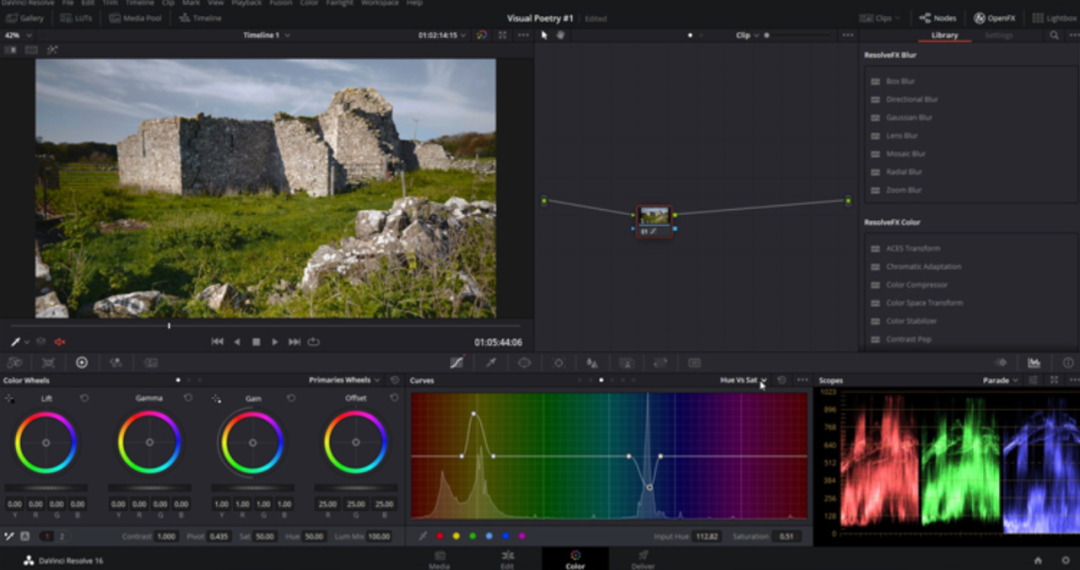Open the Curves palette icon

pyautogui.click(x=457, y=363)
